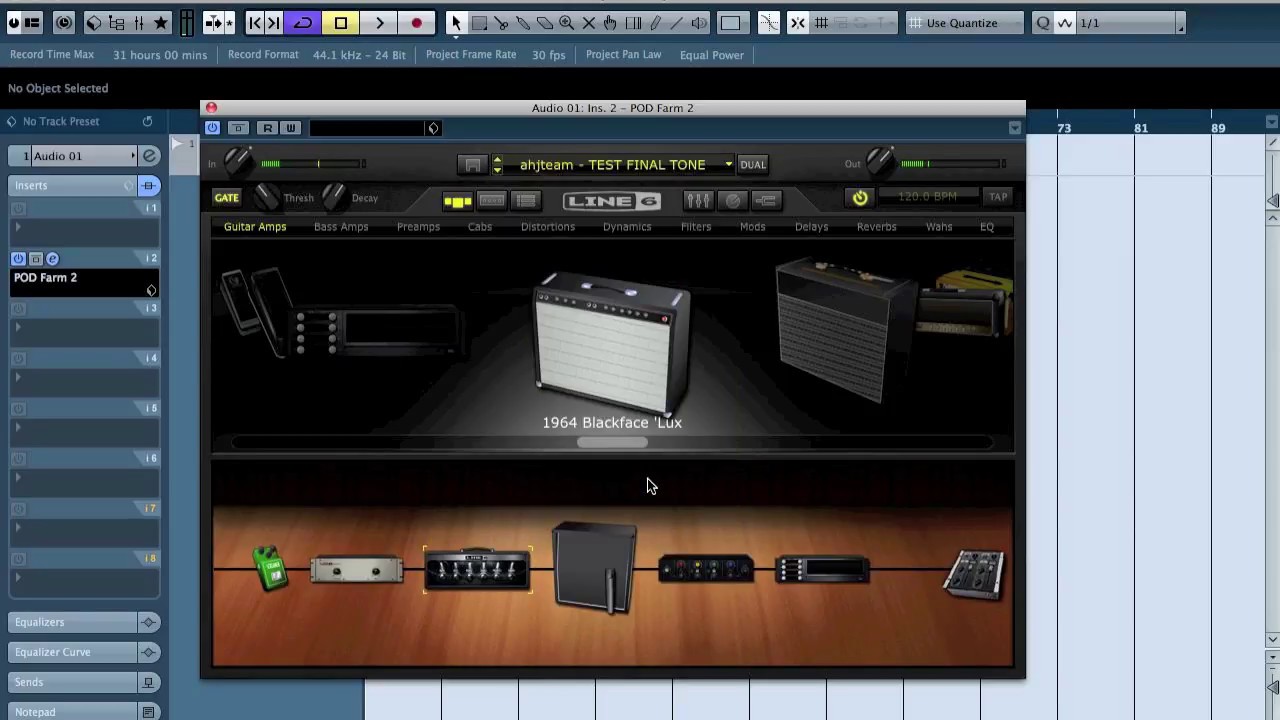Click the 1964 Blackface 'Lux amp image
Screen dimensions: 1280x720
(612, 344)
